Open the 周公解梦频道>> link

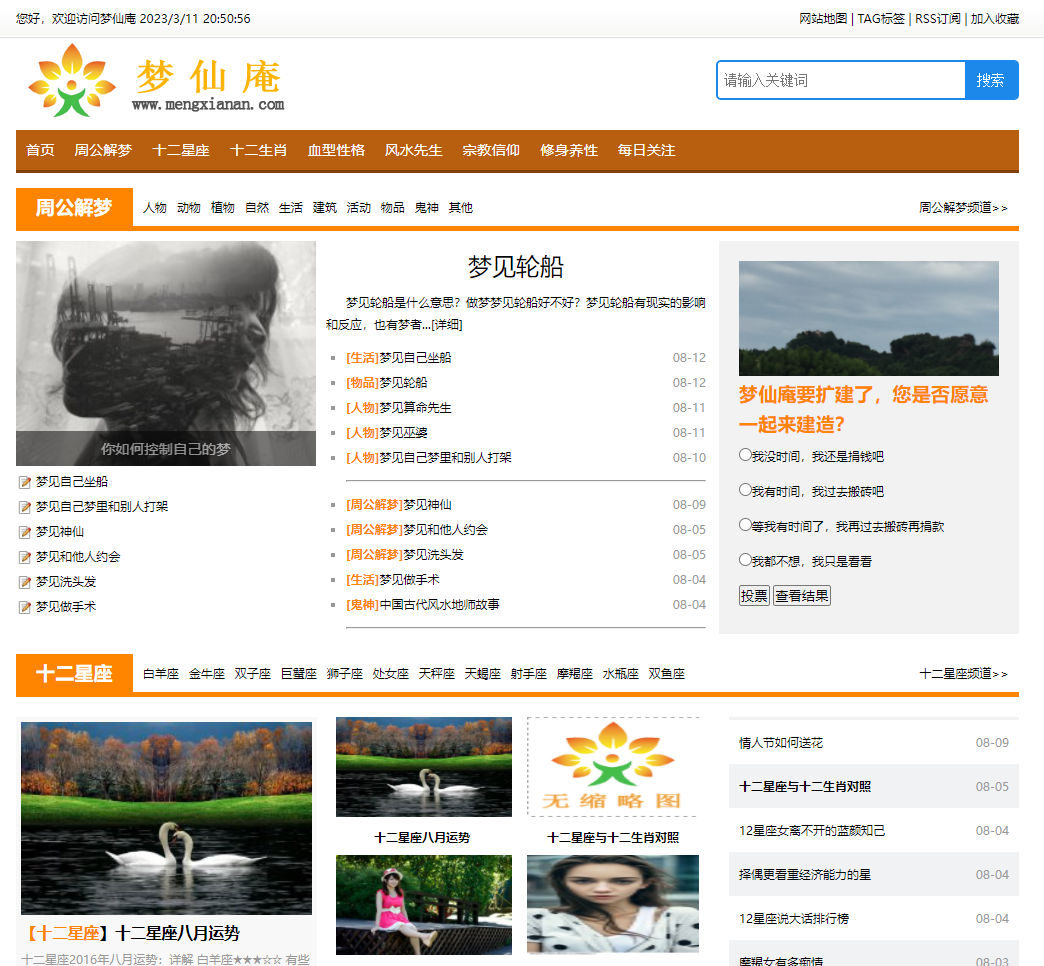coord(963,208)
